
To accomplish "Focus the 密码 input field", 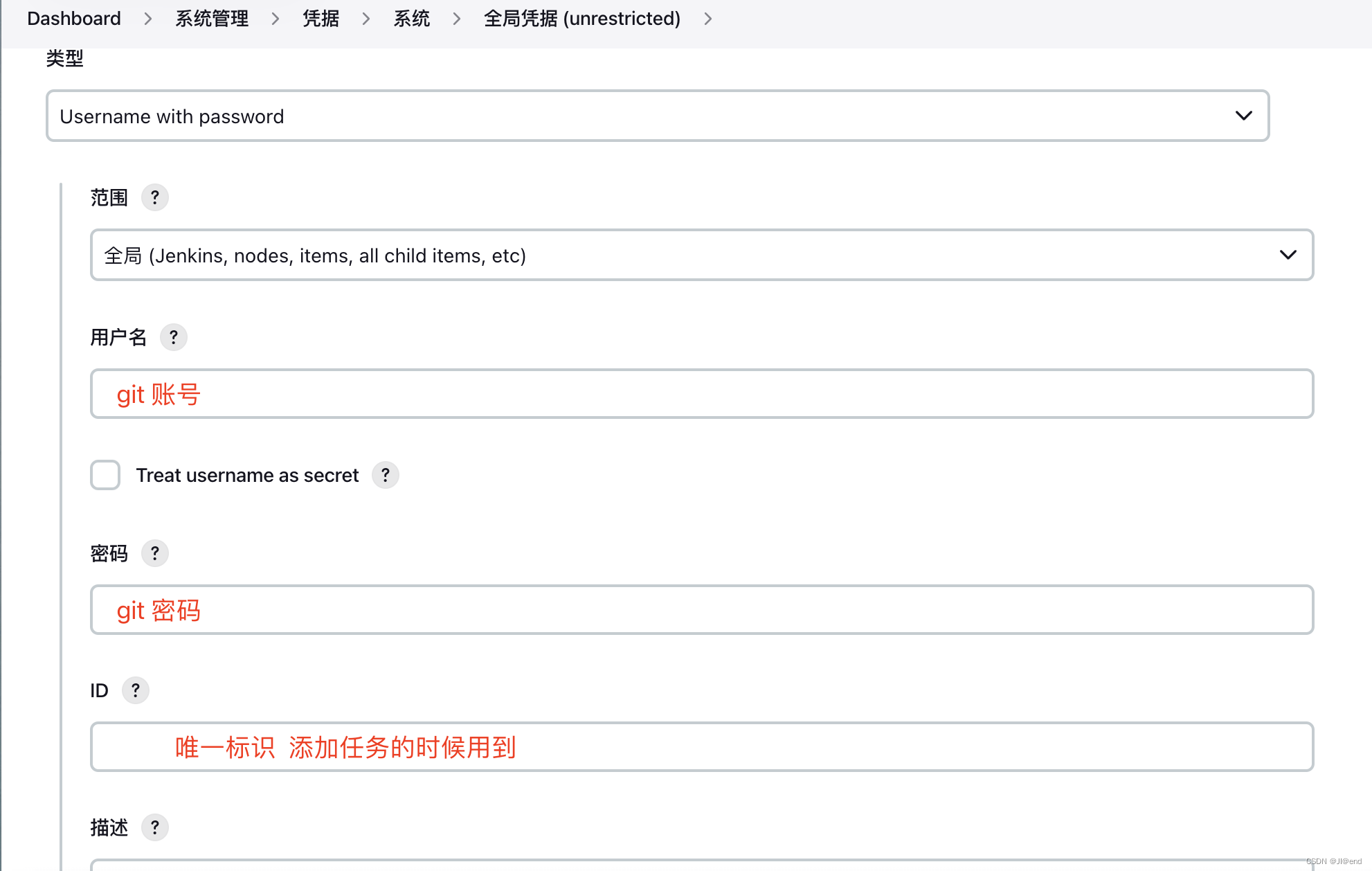I will tap(702, 609).
